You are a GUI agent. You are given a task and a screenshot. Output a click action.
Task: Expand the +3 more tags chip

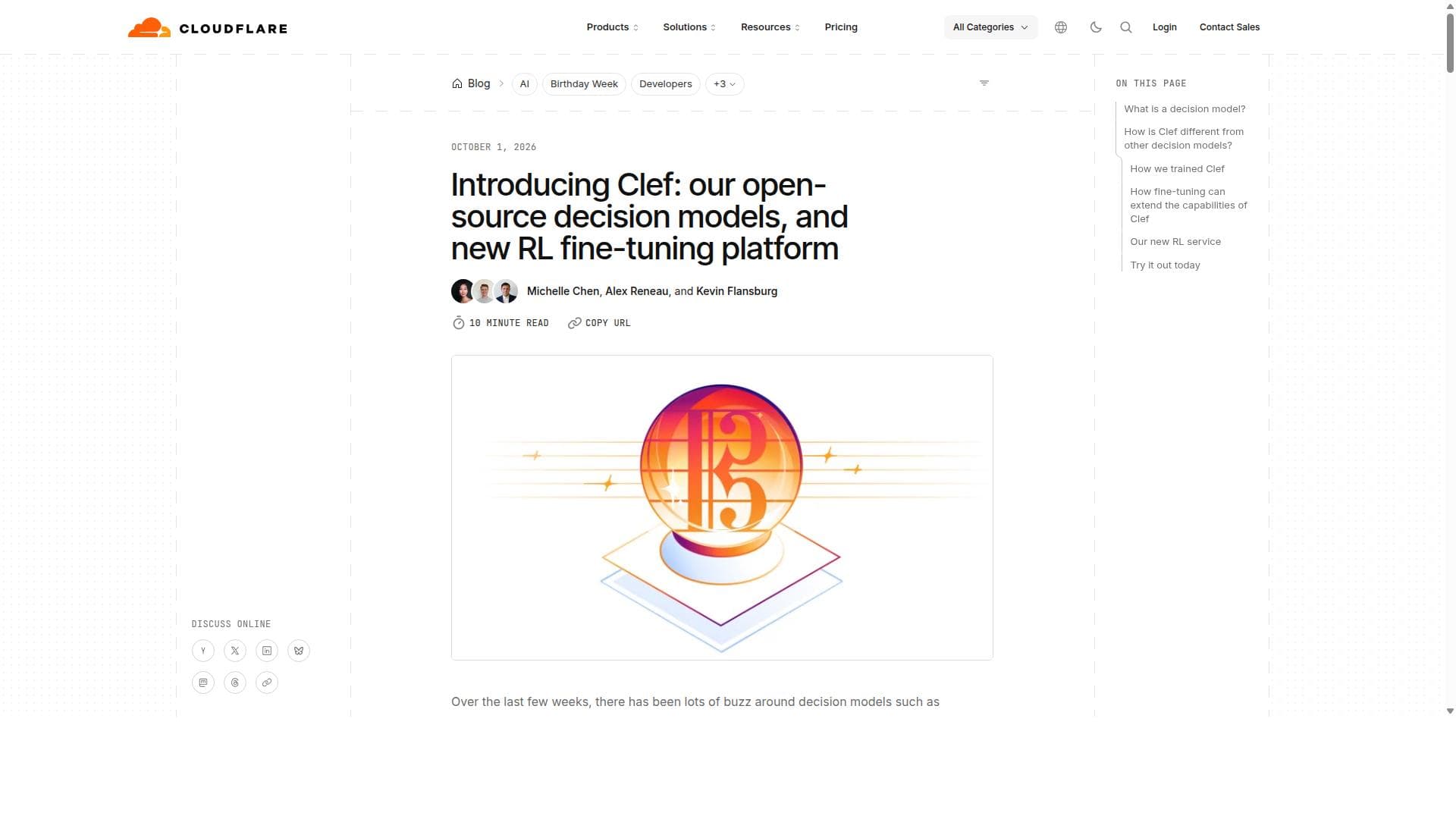tap(724, 84)
